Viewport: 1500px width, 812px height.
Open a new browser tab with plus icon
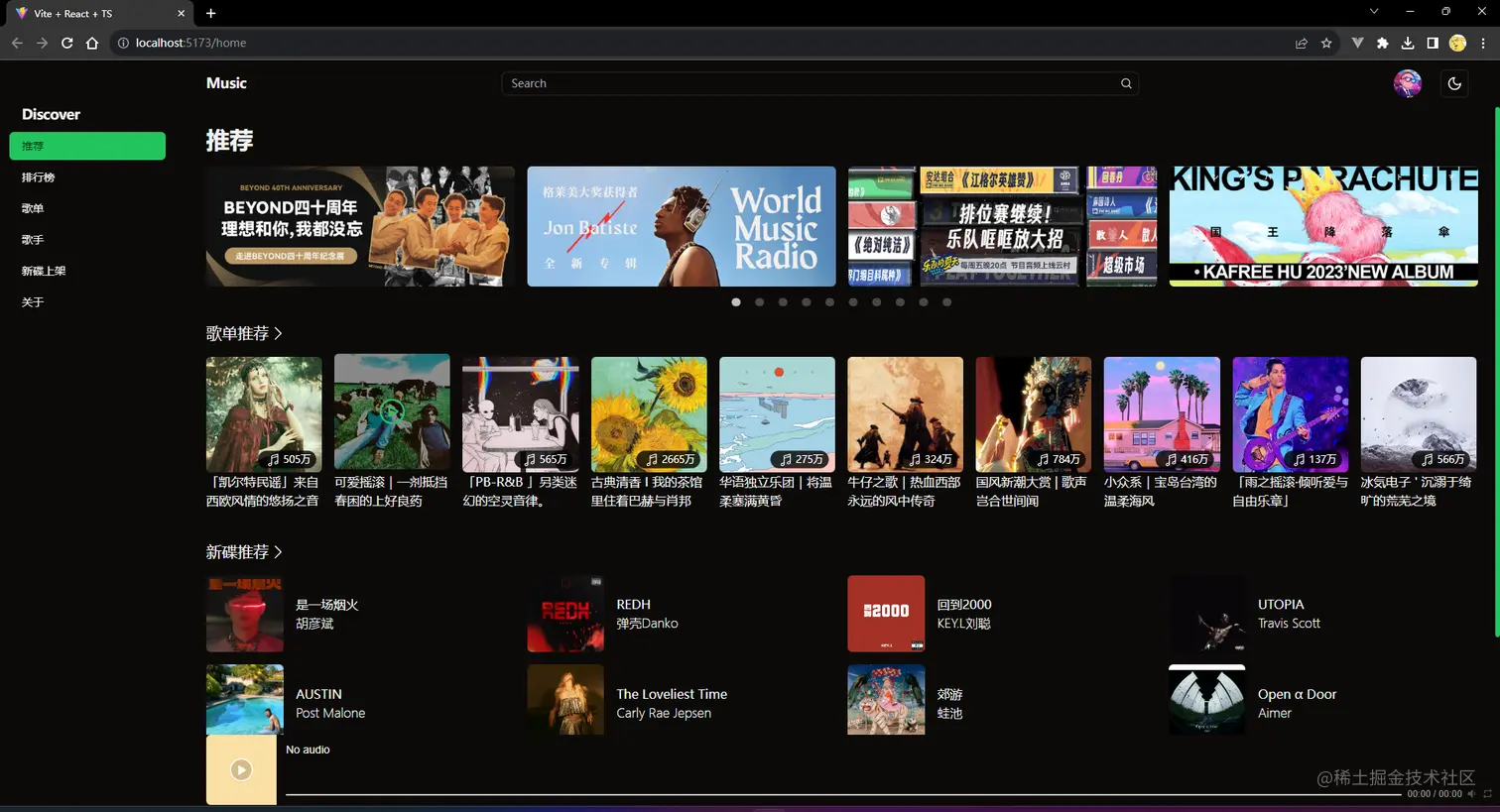click(x=210, y=13)
